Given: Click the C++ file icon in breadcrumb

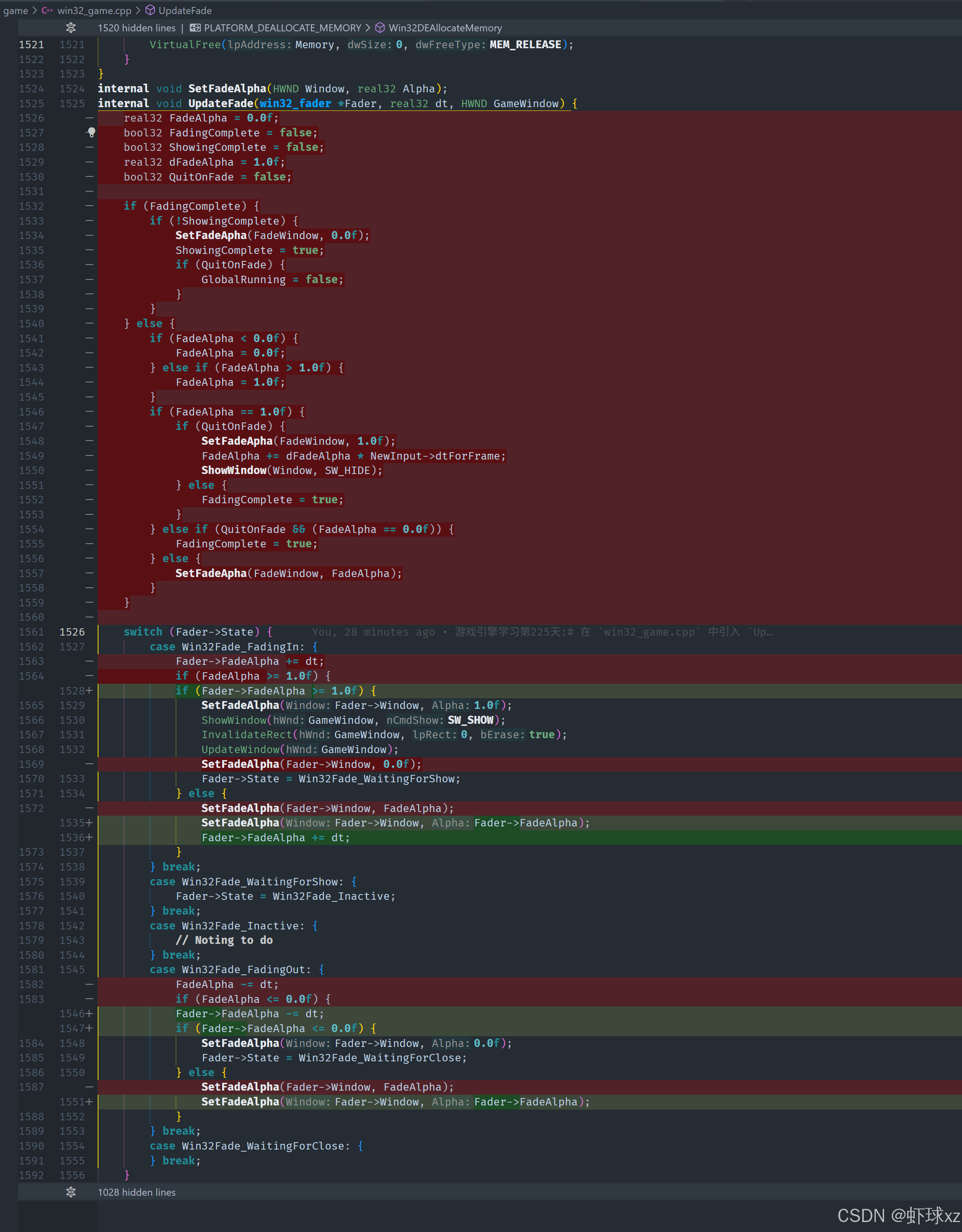Looking at the screenshot, I should pos(47,11).
